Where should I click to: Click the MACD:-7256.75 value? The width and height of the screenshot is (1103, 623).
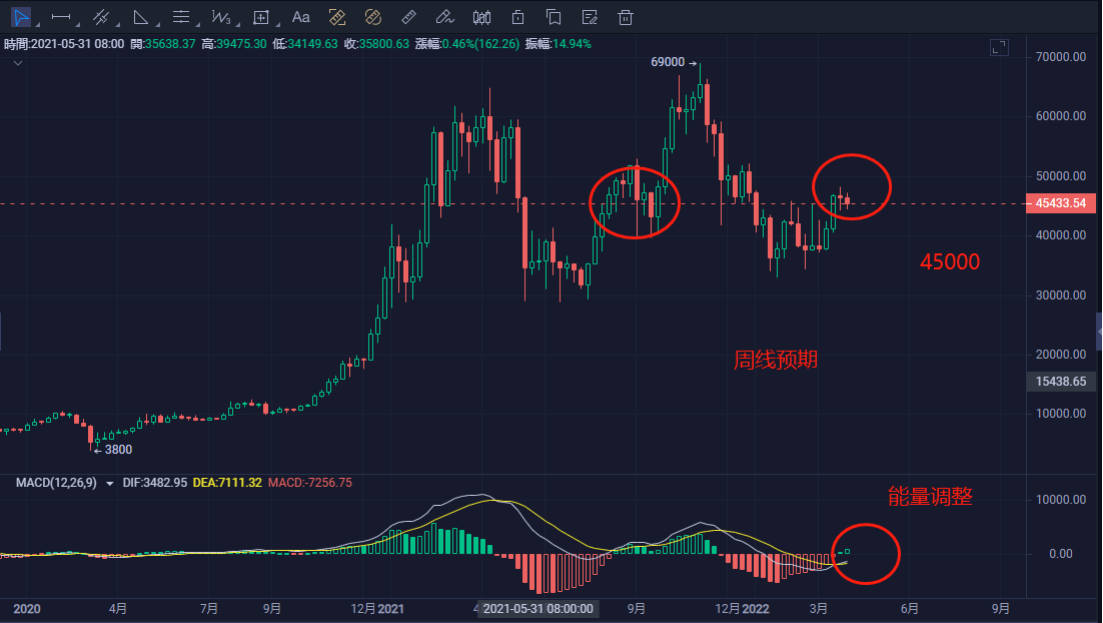tap(310, 482)
